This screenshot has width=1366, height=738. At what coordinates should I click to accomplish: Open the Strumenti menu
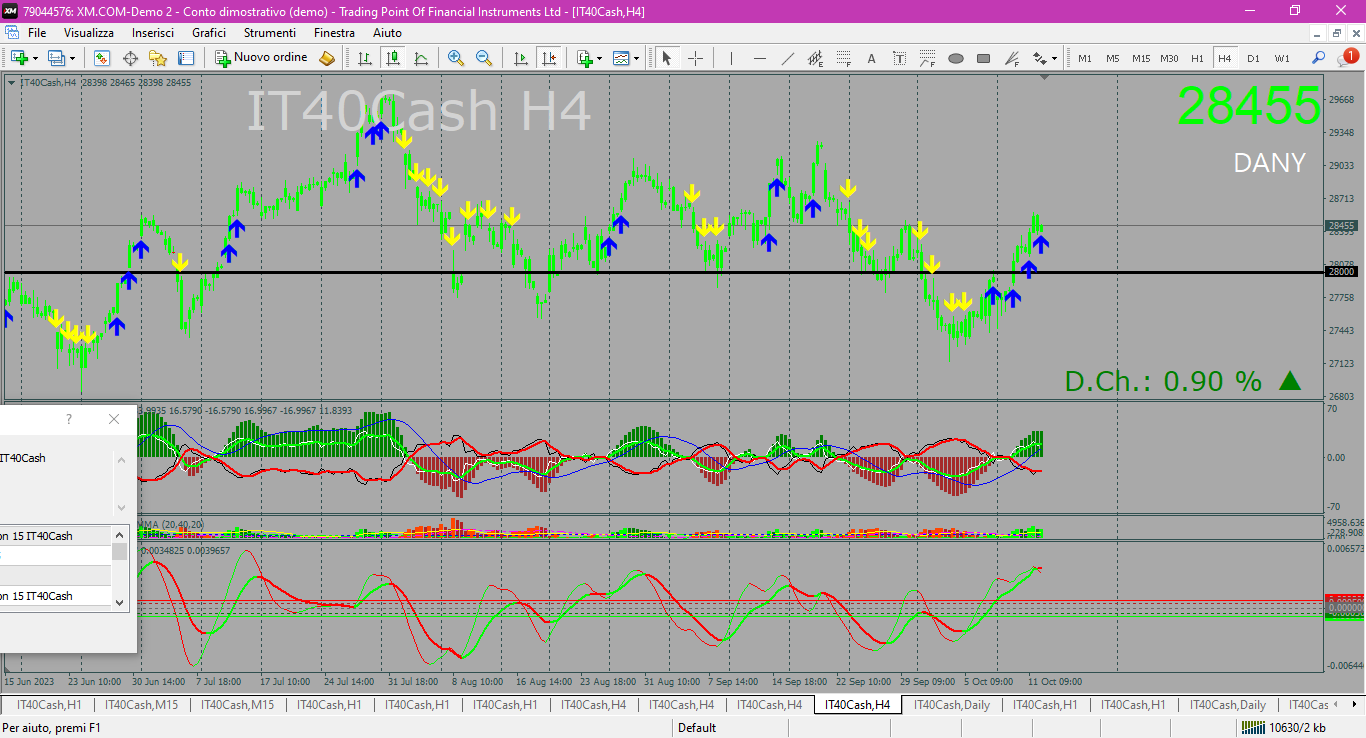coord(270,33)
